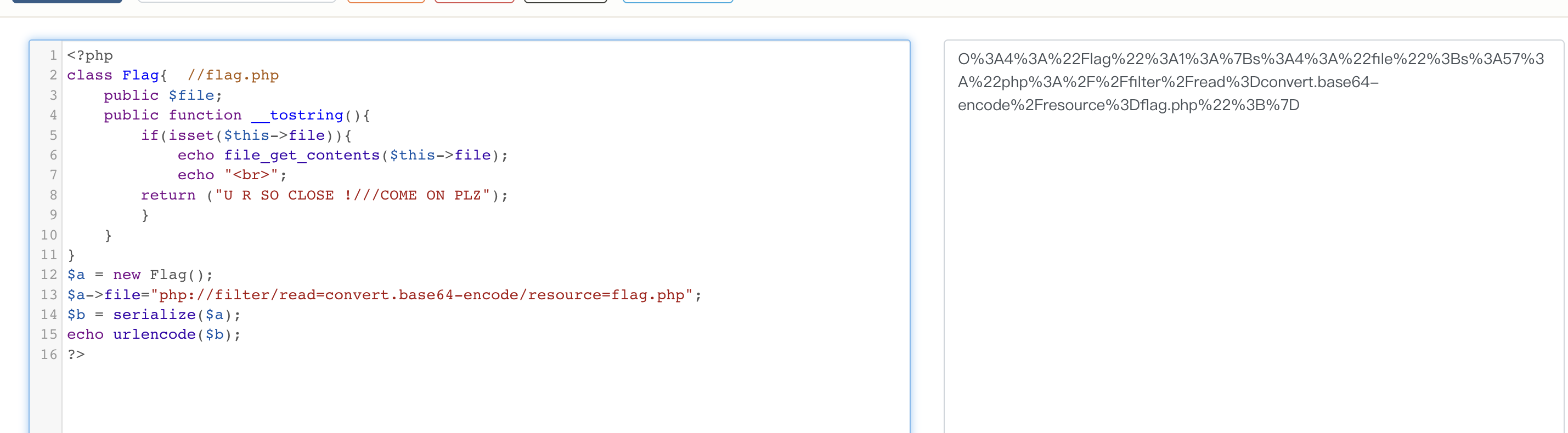Click the output line starting 'A%22php%3A%2F%2Ffilter'
The height and width of the screenshot is (433, 1568).
click(1168, 82)
